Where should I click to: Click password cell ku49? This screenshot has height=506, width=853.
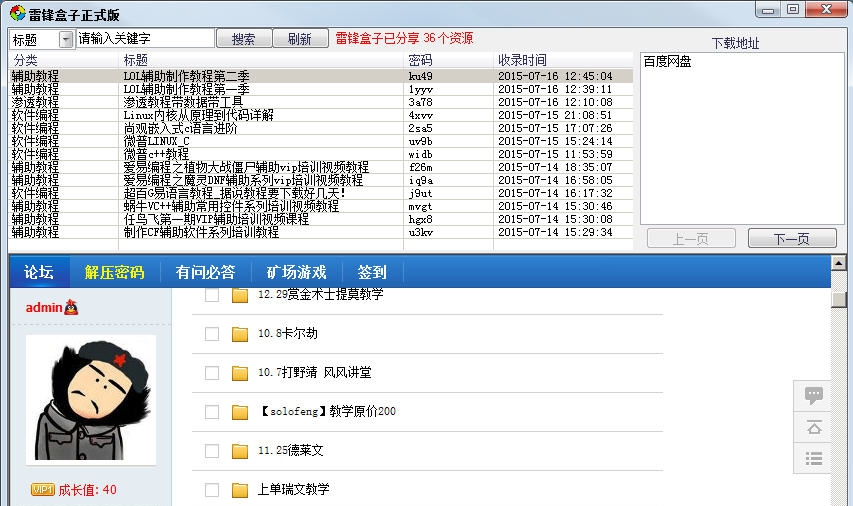421,76
